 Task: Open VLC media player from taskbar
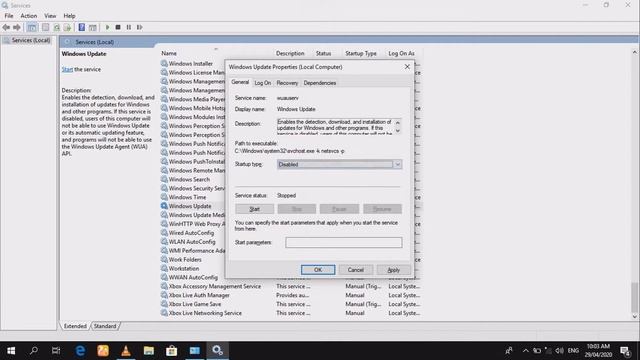pos(126,351)
